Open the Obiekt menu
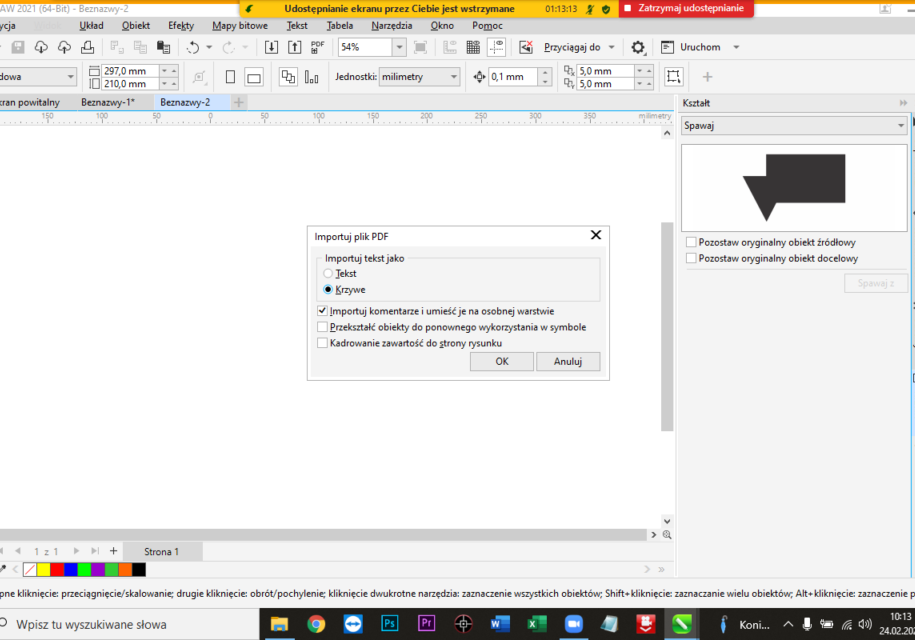Screen dimensions: 915x640 (136, 26)
